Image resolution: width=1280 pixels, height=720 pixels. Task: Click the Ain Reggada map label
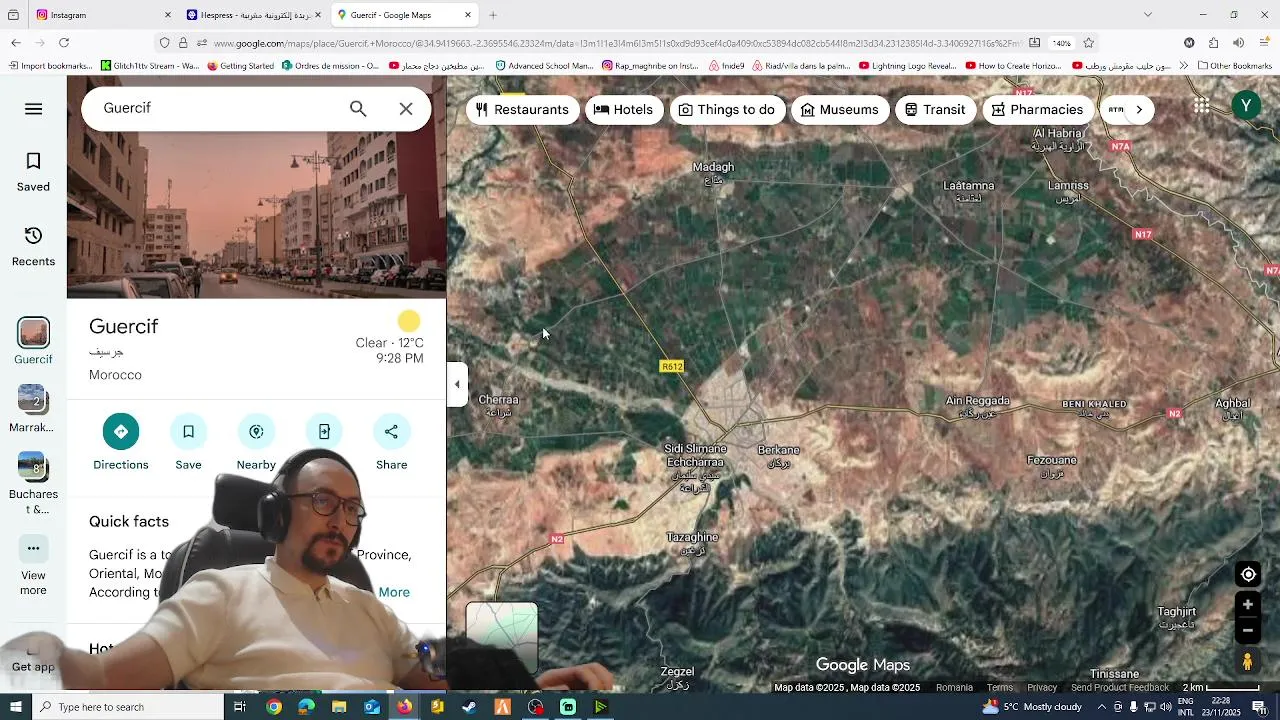[x=977, y=407]
